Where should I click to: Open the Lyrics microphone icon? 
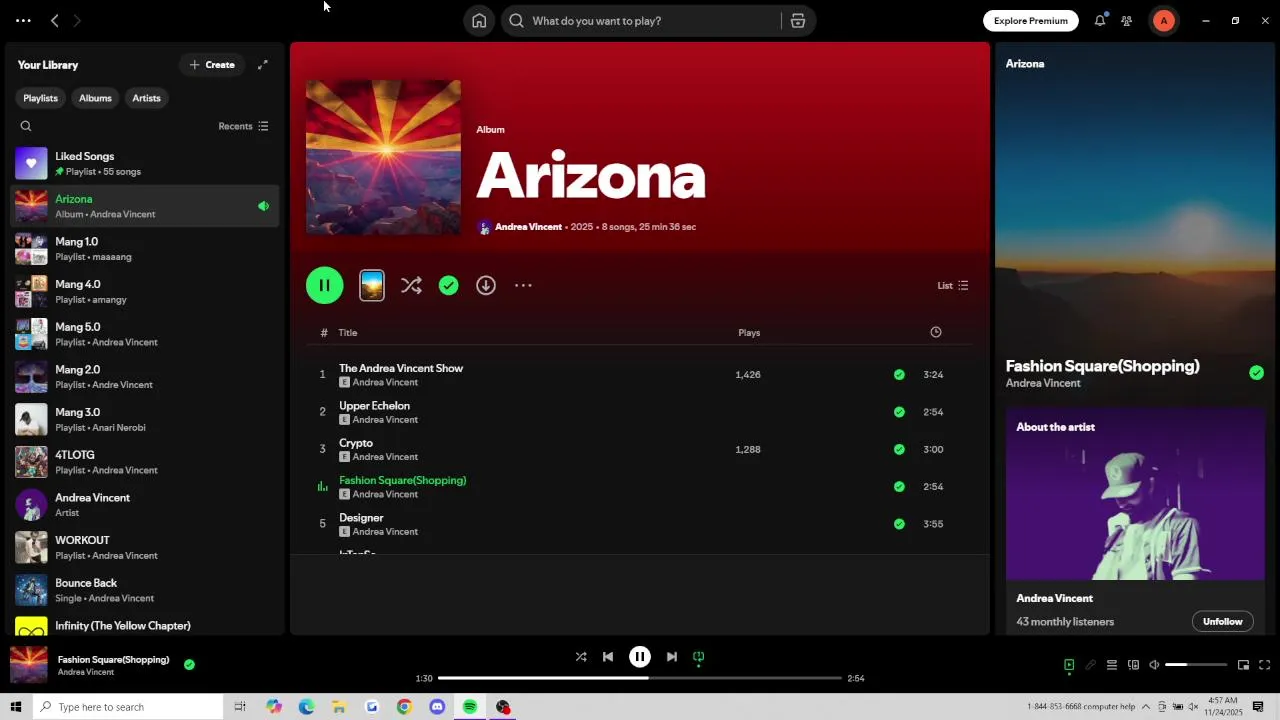click(1090, 665)
